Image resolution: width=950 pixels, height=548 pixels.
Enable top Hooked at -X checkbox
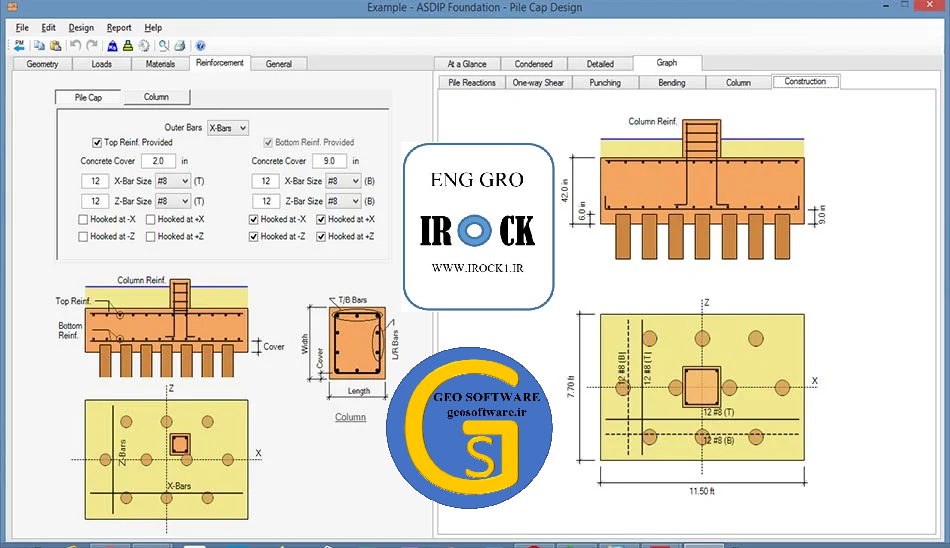83,219
